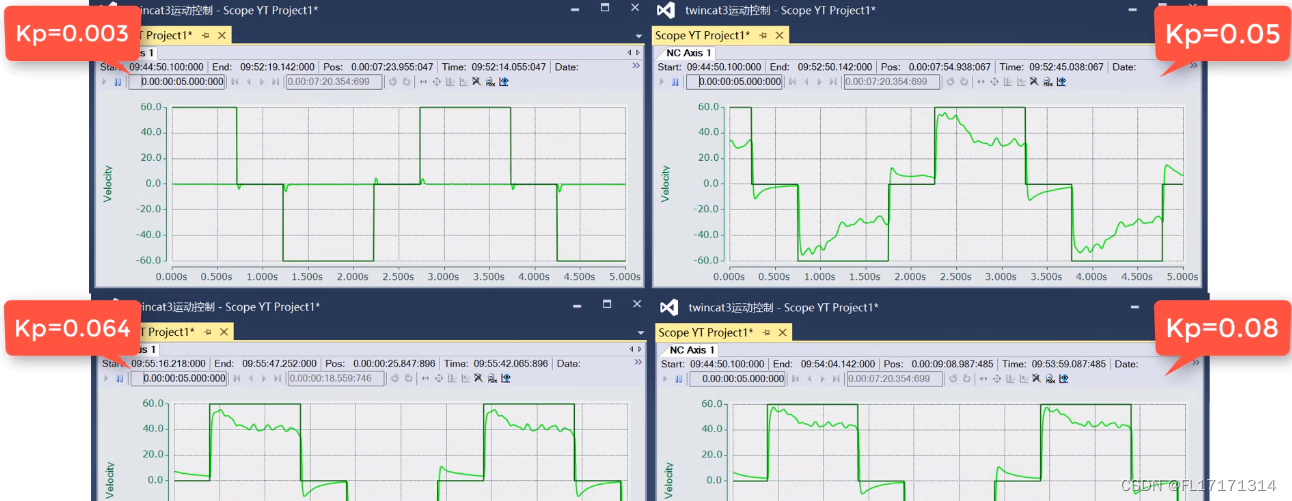Viewport: 1292px width, 501px height.
Task: Click the delete-data X icon in top-right window
Action: click(1034, 81)
